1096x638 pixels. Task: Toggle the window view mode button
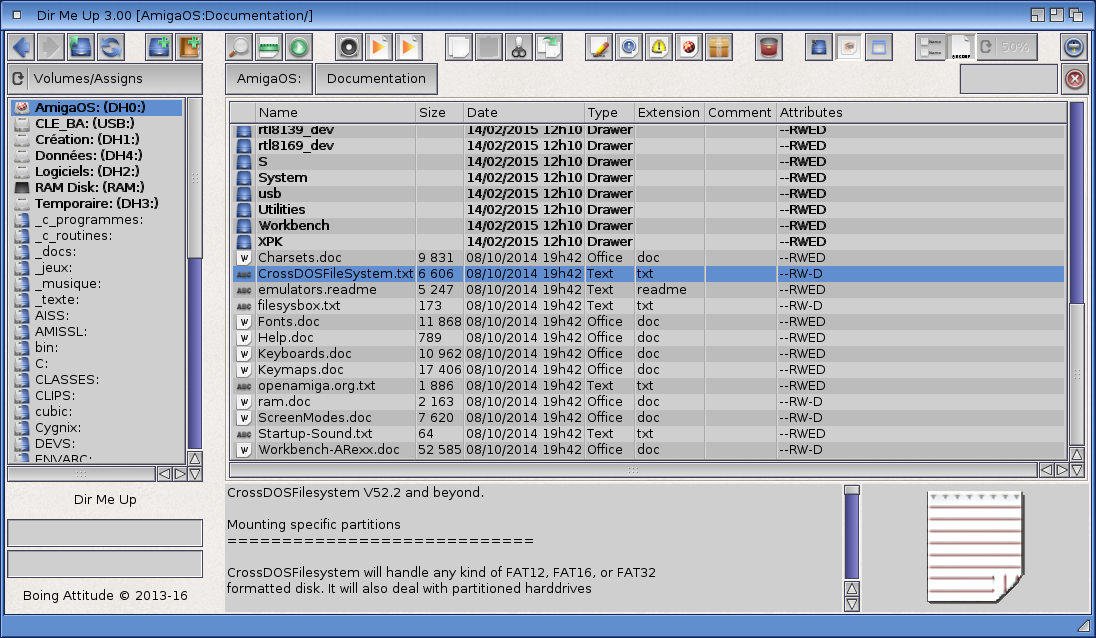[x=879, y=47]
